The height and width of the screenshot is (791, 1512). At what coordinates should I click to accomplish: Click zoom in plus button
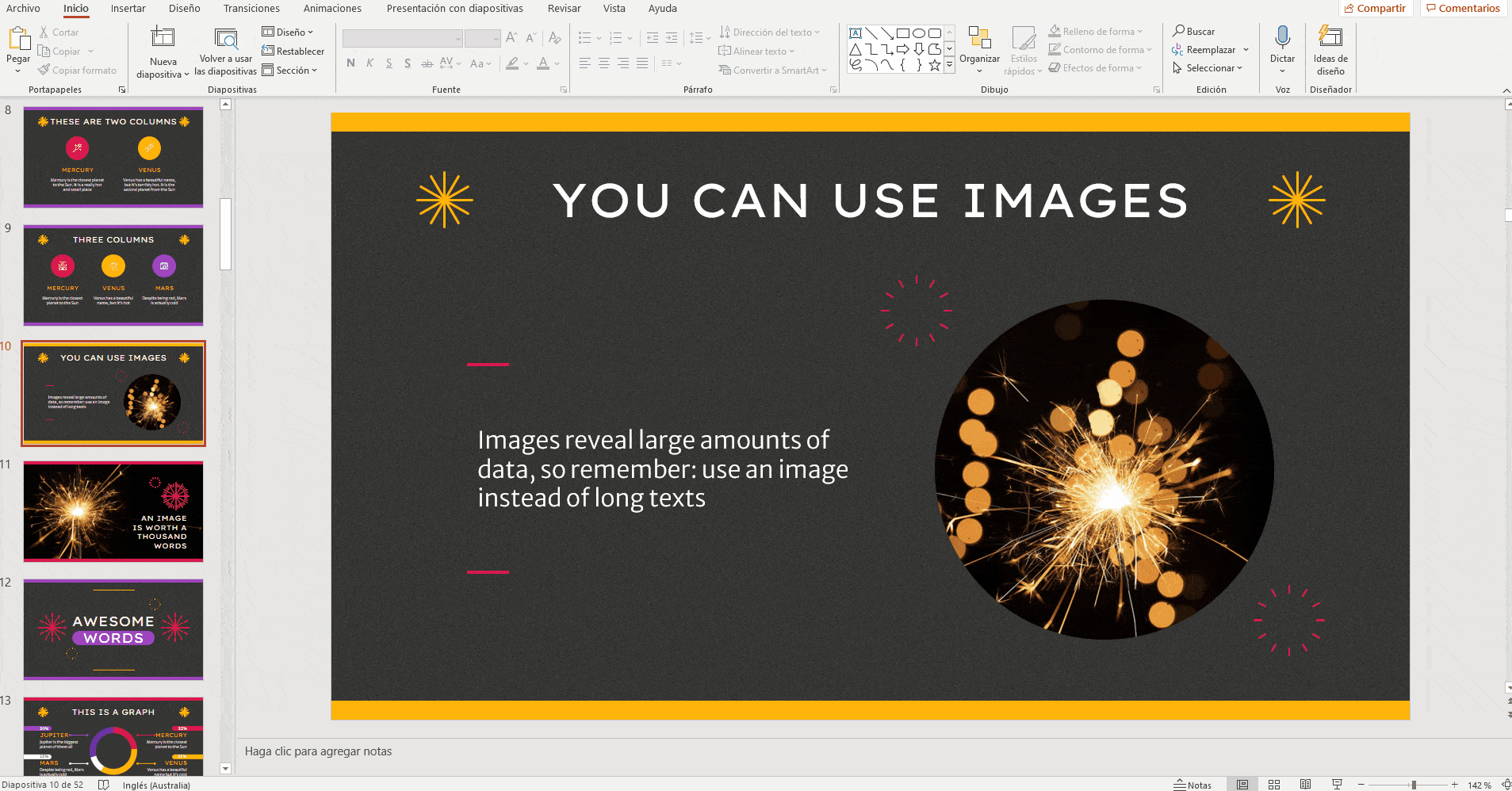pos(1455,785)
